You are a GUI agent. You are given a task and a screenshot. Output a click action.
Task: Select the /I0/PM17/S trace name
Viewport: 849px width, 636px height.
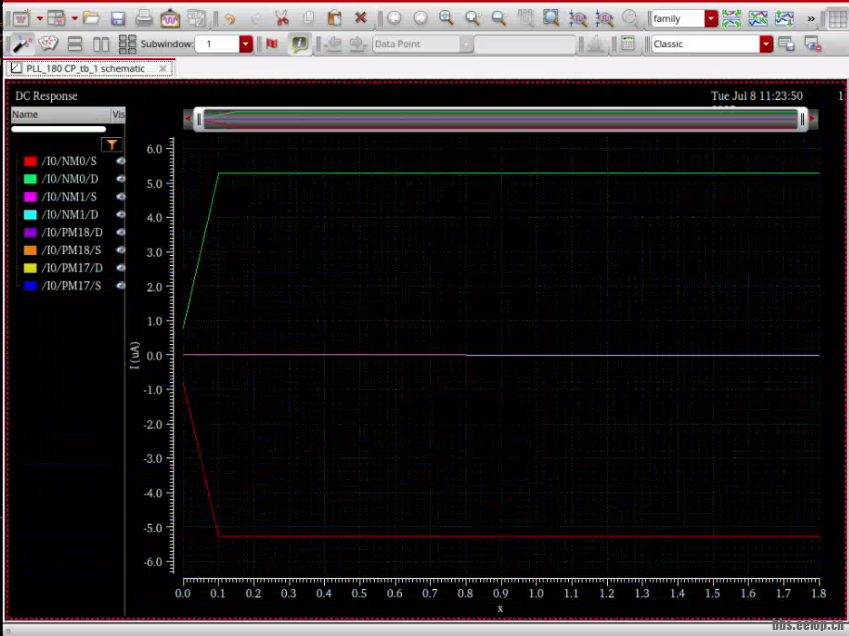pos(71,286)
